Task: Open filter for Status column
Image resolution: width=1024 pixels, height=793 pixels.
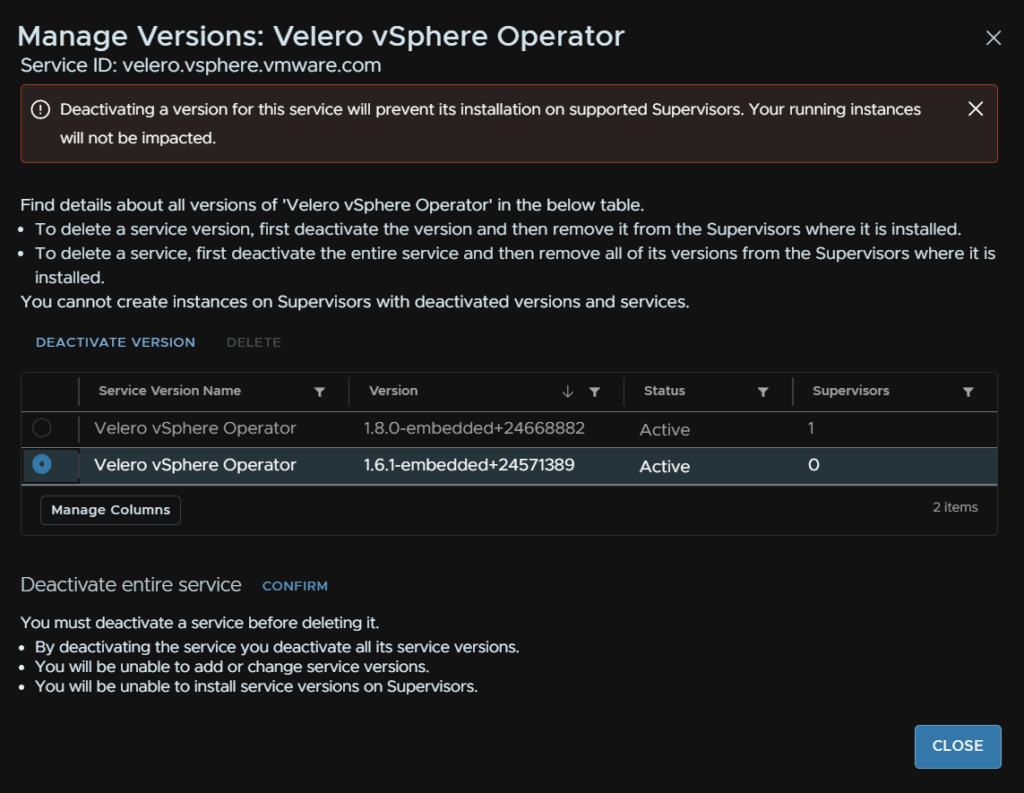Action: click(x=763, y=392)
